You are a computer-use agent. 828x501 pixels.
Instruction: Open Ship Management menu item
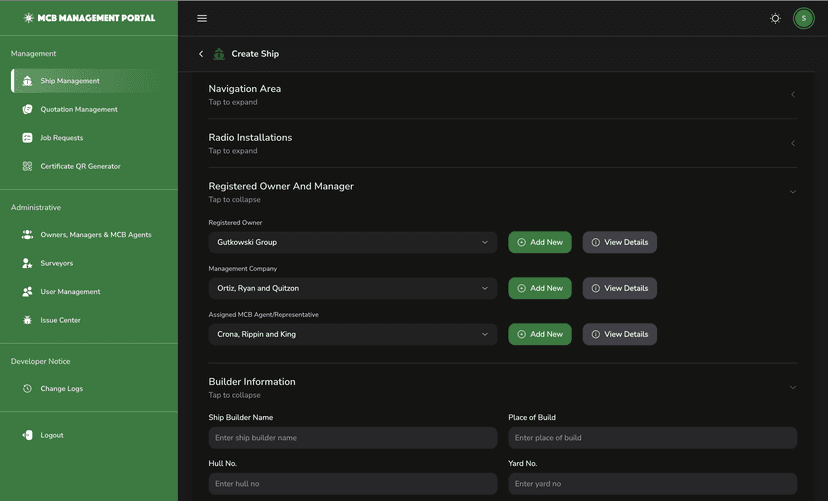[x=85, y=81]
